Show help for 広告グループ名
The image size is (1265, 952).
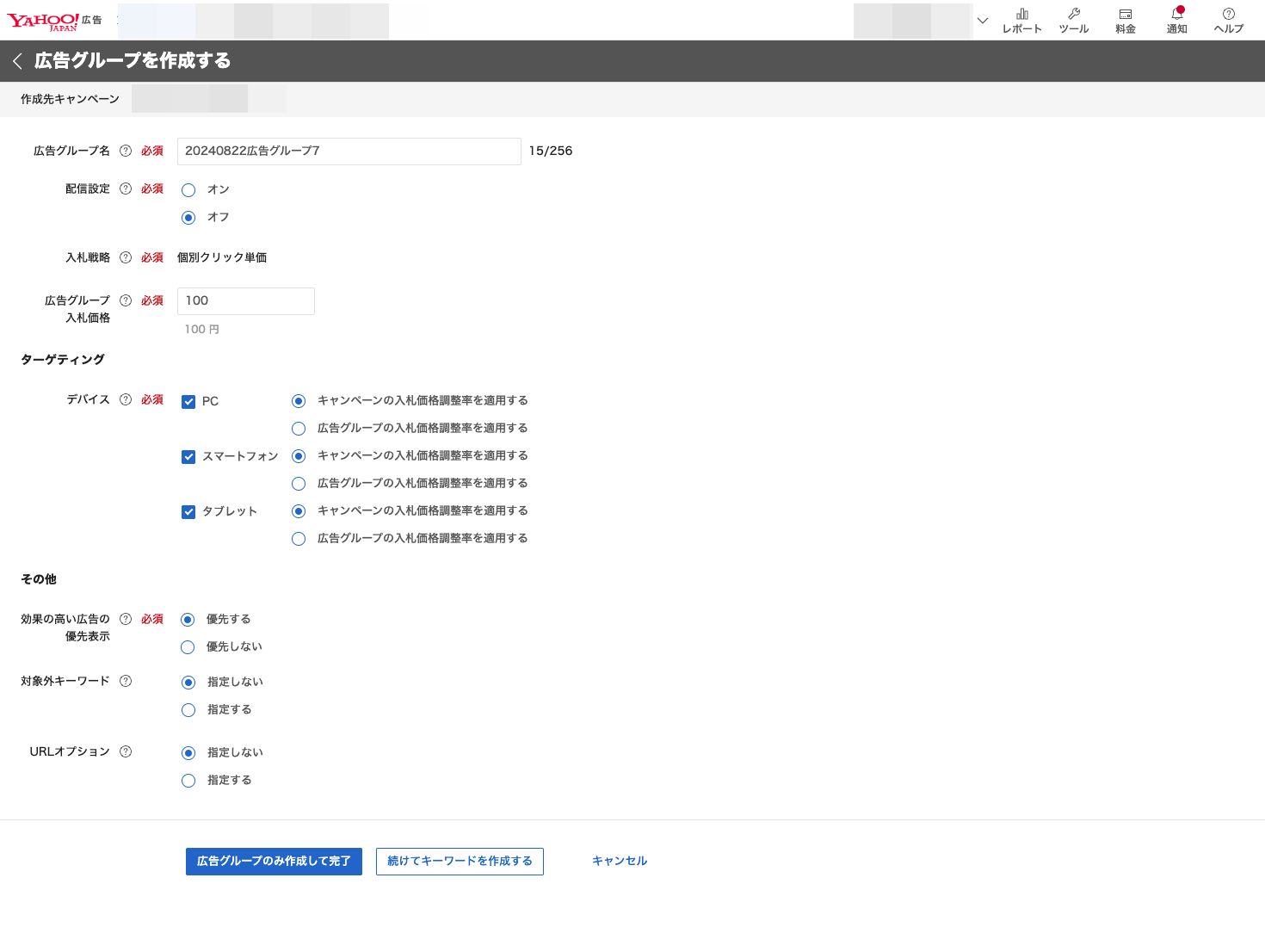point(126,151)
